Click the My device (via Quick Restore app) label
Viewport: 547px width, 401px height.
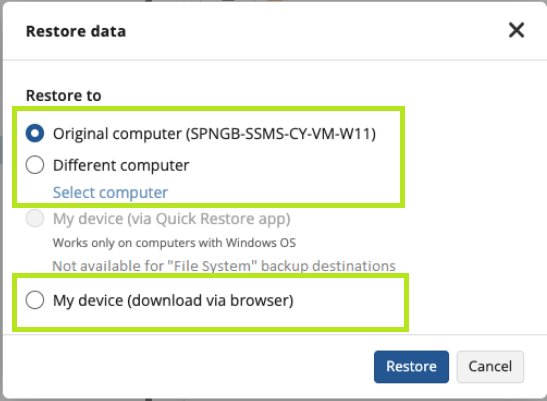point(171,219)
